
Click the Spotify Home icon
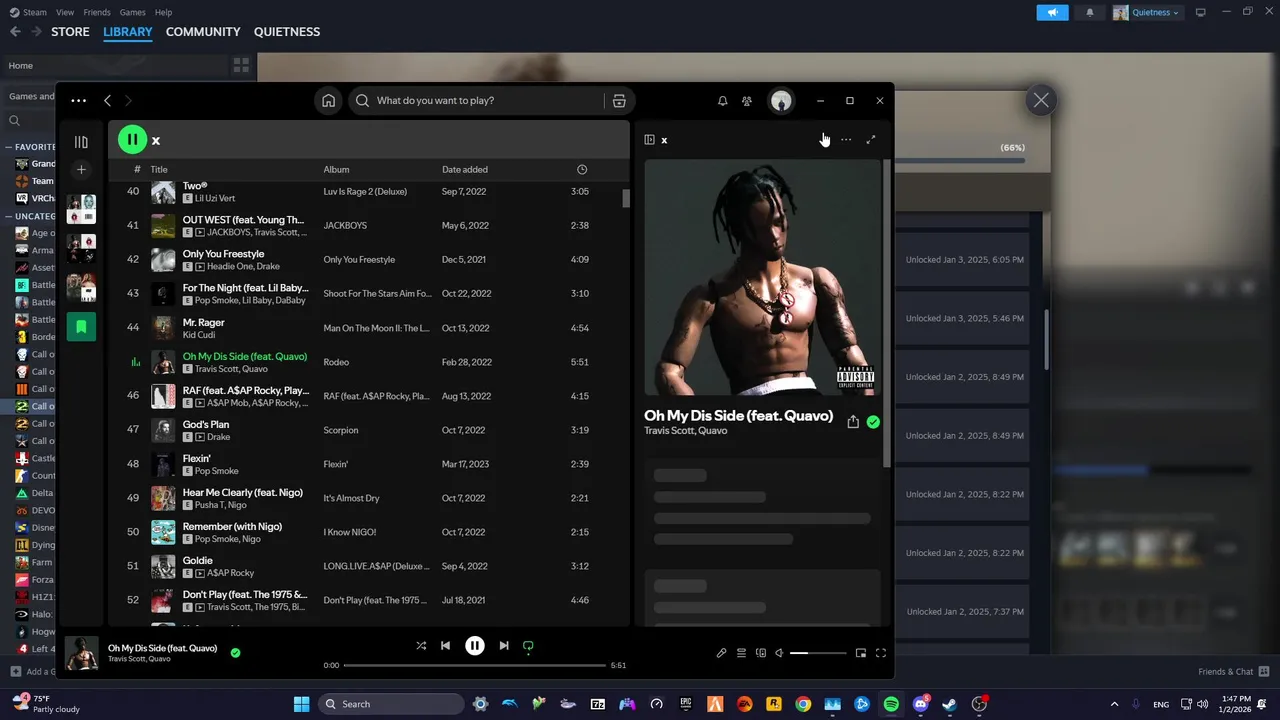tap(328, 101)
